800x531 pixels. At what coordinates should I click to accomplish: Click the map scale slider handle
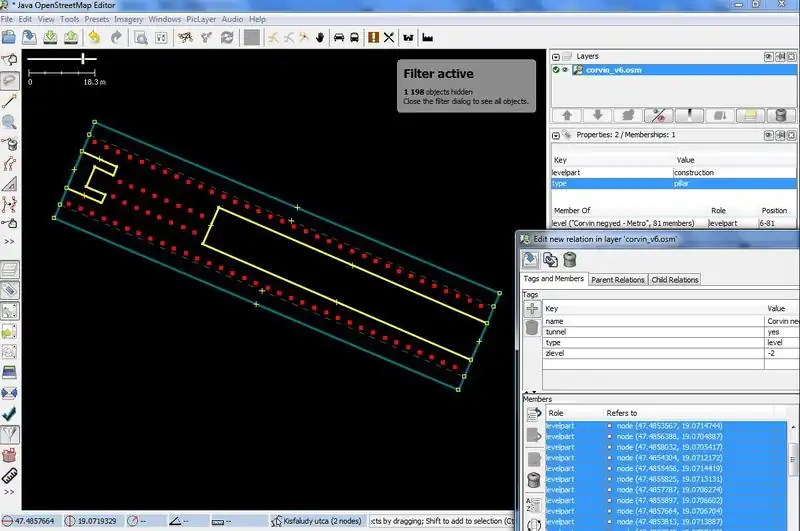pyautogui.click(x=83, y=60)
